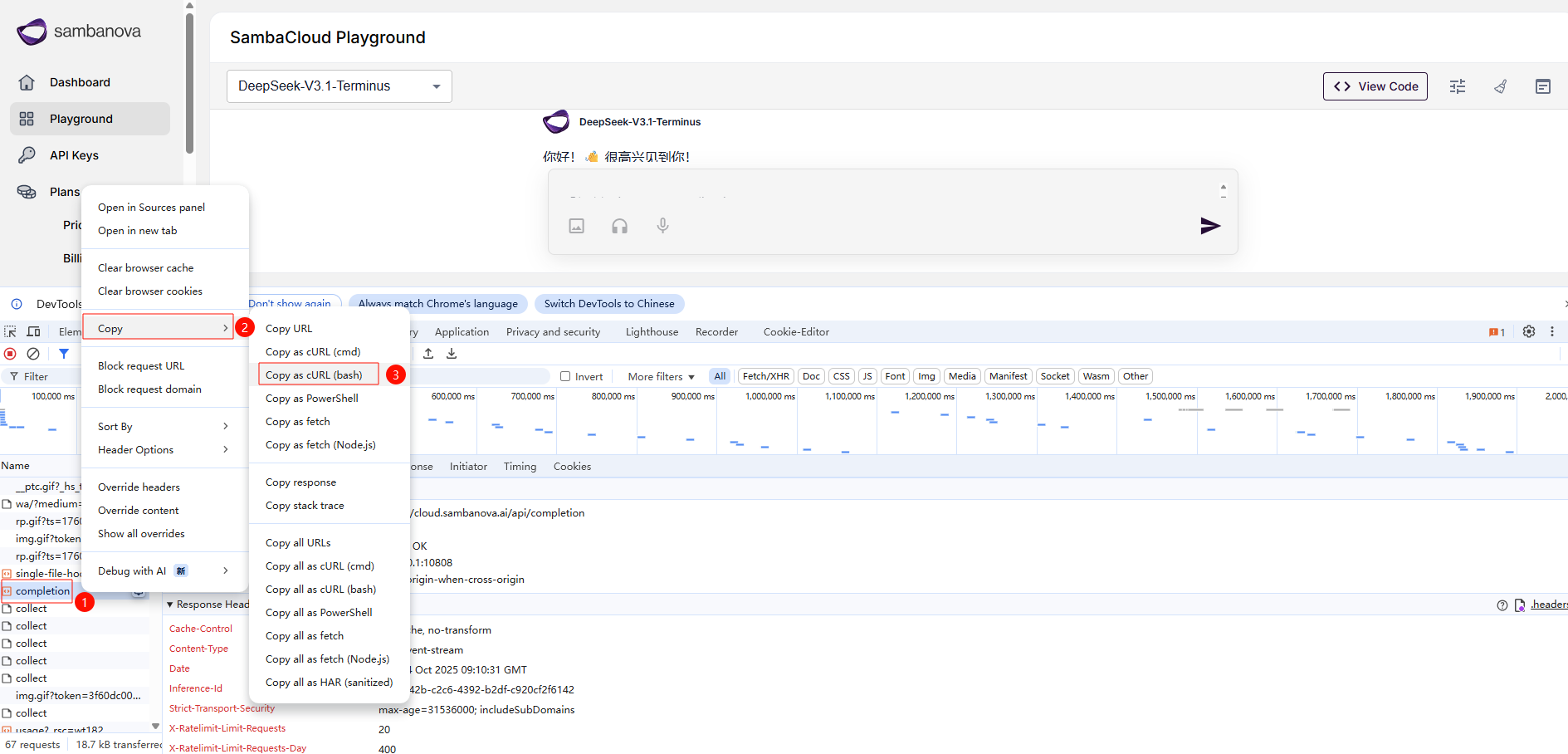
Task: Select Copy as cURL (bash) menu item
Action: coord(314,375)
